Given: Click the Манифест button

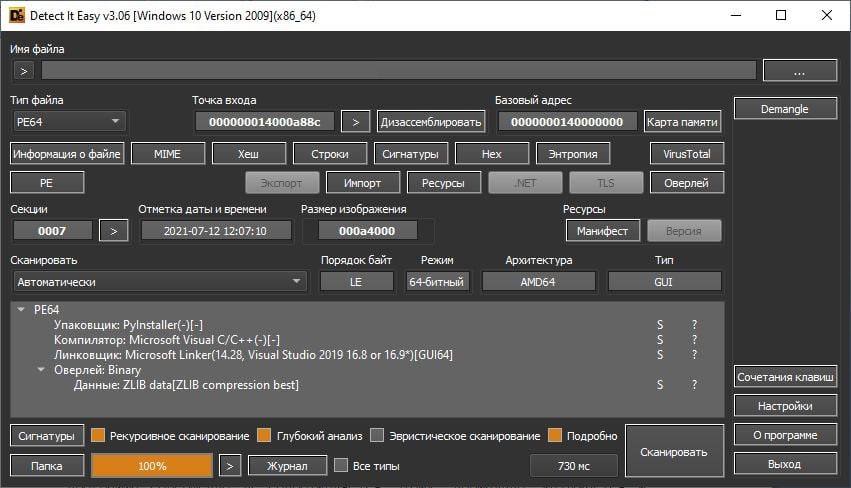Looking at the screenshot, I should pyautogui.click(x=602, y=231).
